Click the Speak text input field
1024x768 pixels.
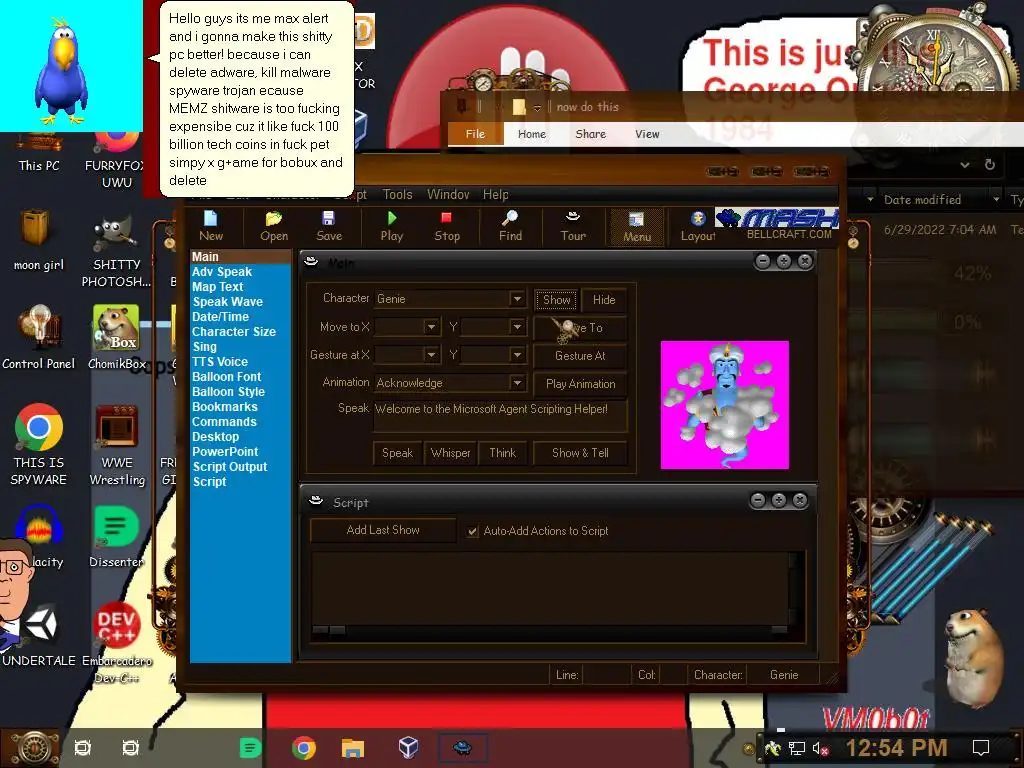[x=500, y=416]
